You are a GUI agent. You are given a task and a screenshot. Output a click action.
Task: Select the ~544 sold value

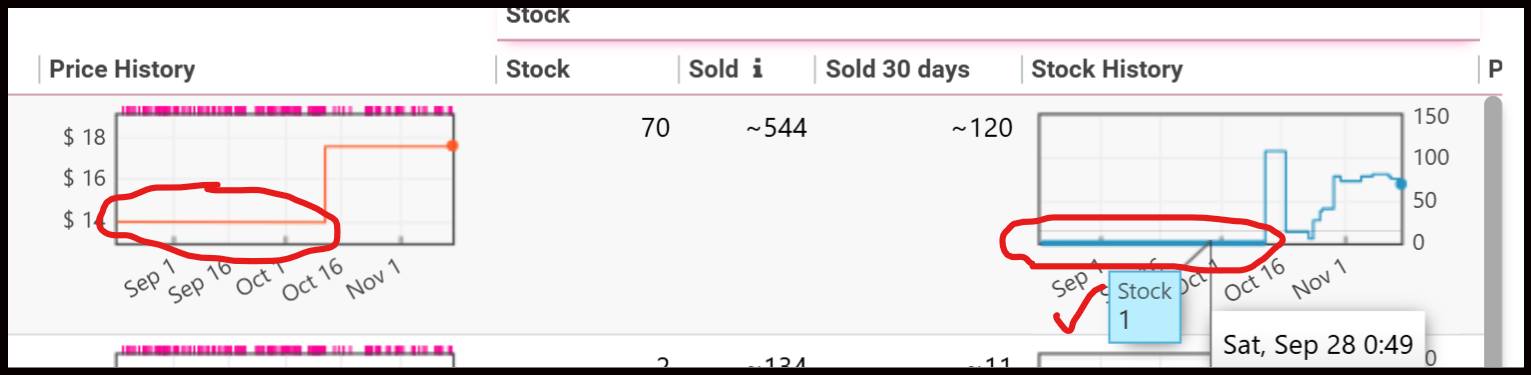pyautogui.click(x=776, y=127)
